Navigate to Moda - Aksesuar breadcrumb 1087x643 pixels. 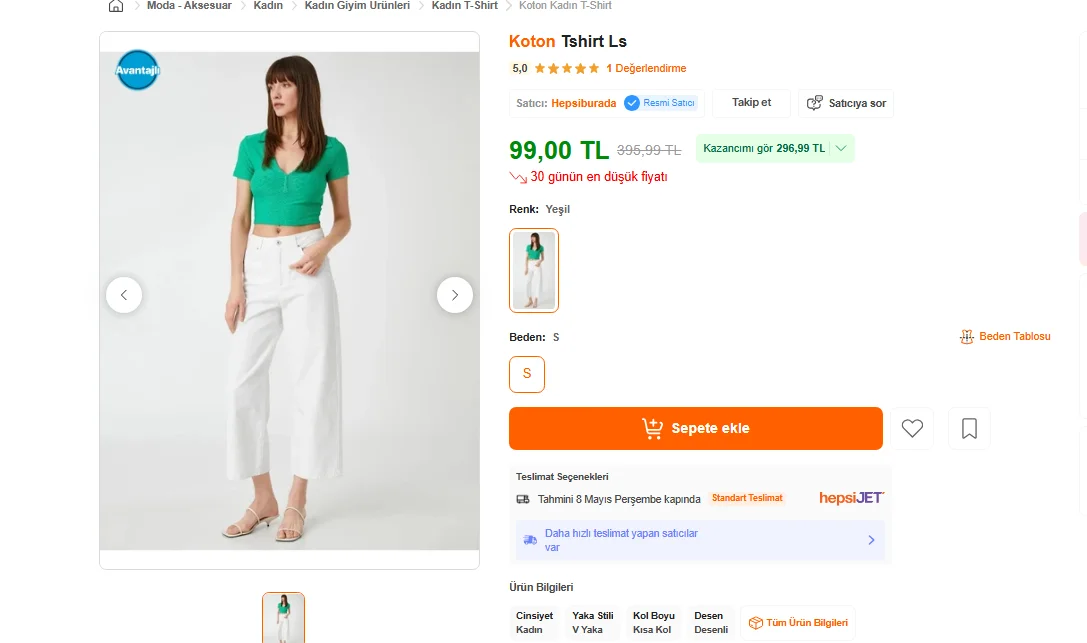189,6
